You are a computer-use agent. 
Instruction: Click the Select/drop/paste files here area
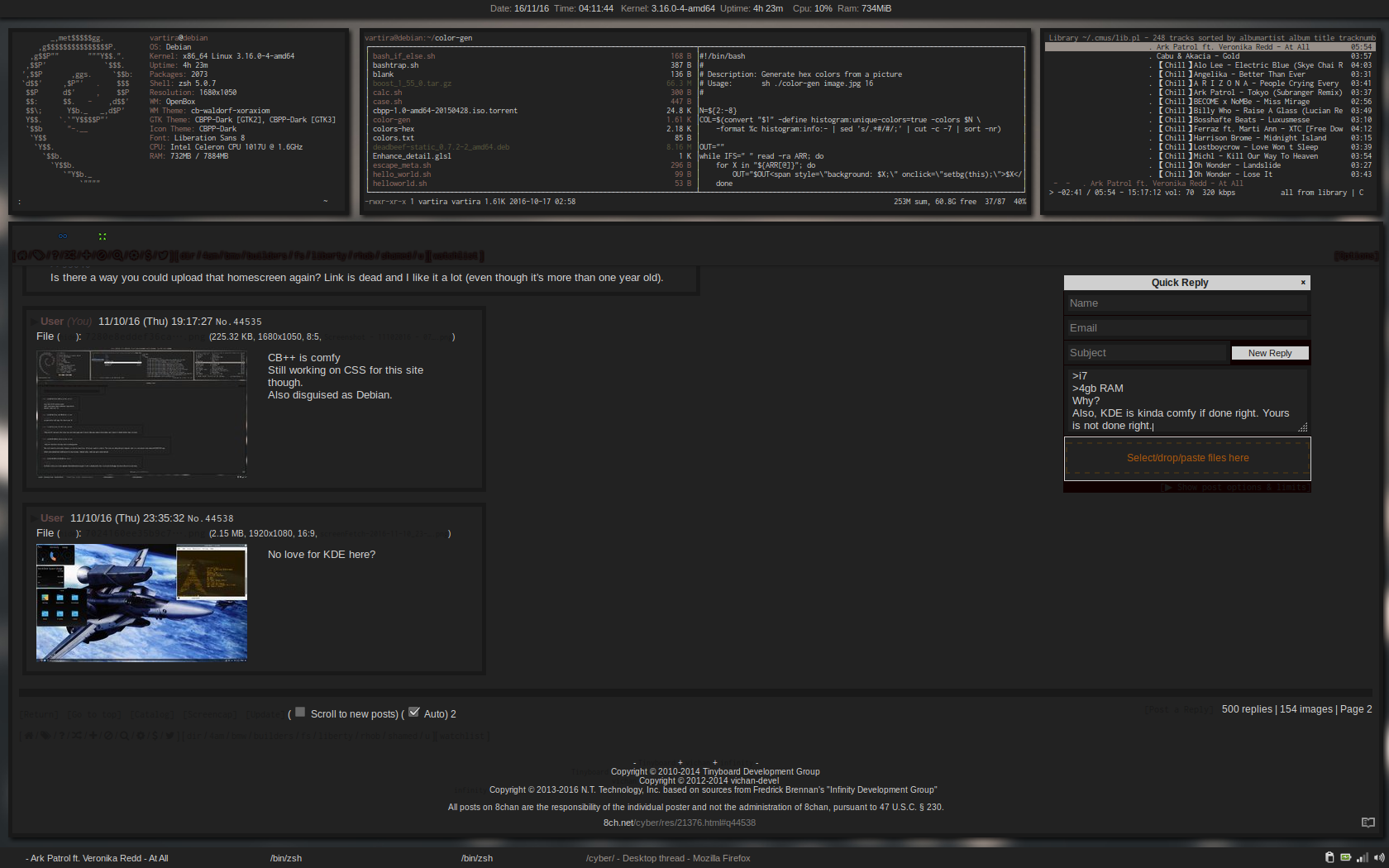(x=1187, y=458)
